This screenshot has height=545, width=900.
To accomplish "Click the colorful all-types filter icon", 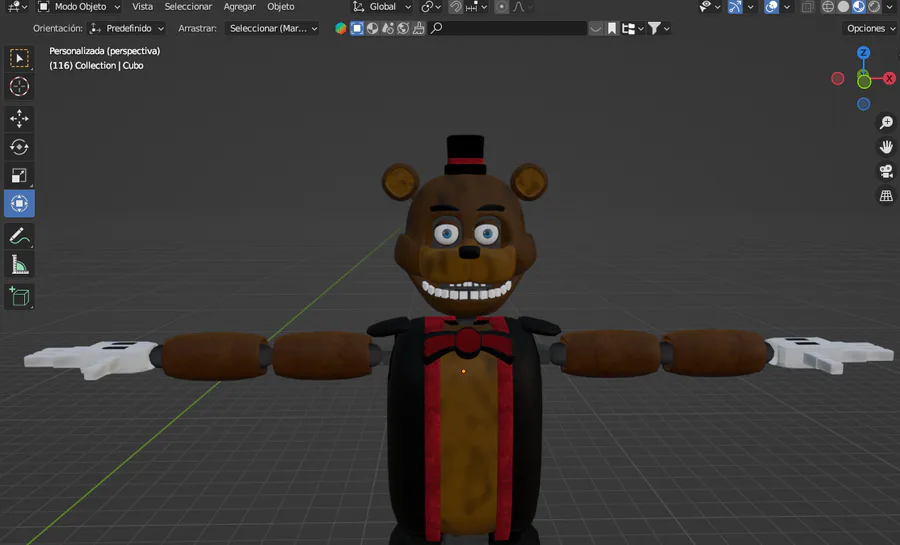I will [x=341, y=28].
